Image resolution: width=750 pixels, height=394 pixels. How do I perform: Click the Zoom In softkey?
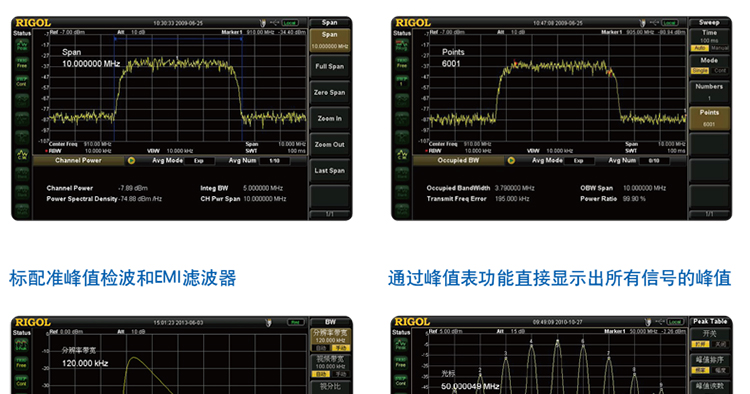pyautogui.click(x=330, y=119)
